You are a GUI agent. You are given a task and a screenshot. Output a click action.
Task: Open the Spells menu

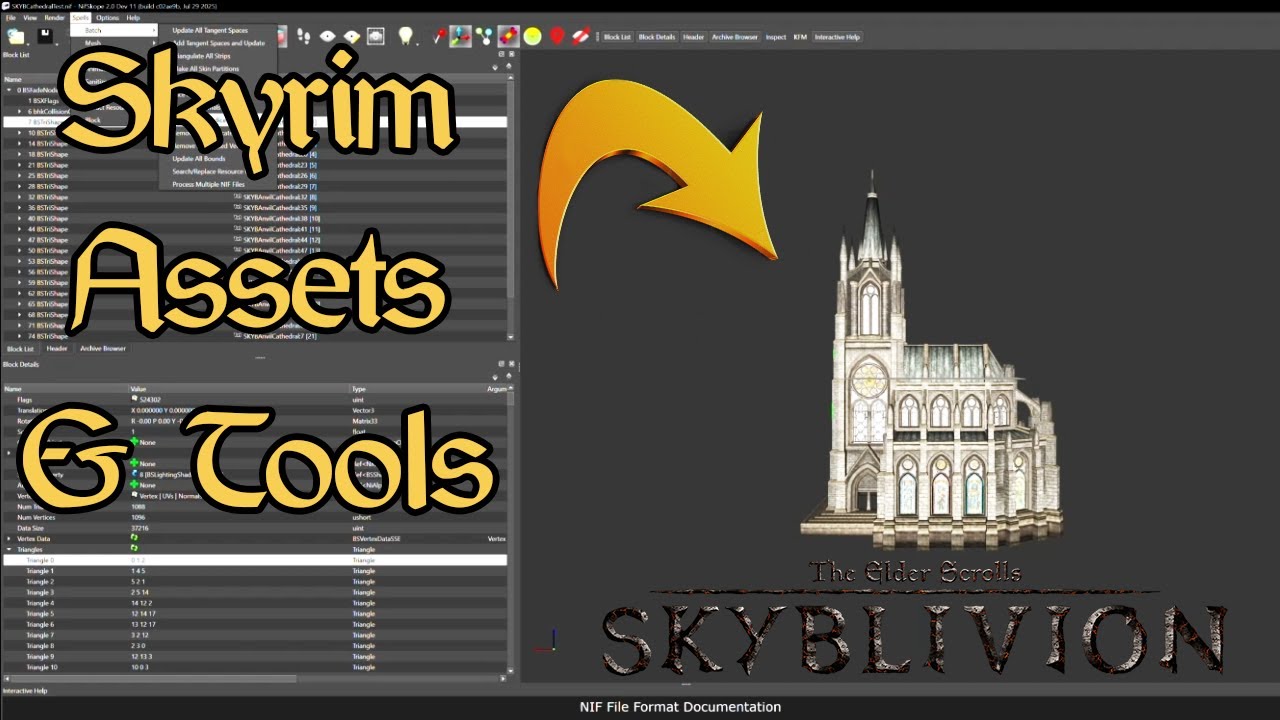coord(80,17)
